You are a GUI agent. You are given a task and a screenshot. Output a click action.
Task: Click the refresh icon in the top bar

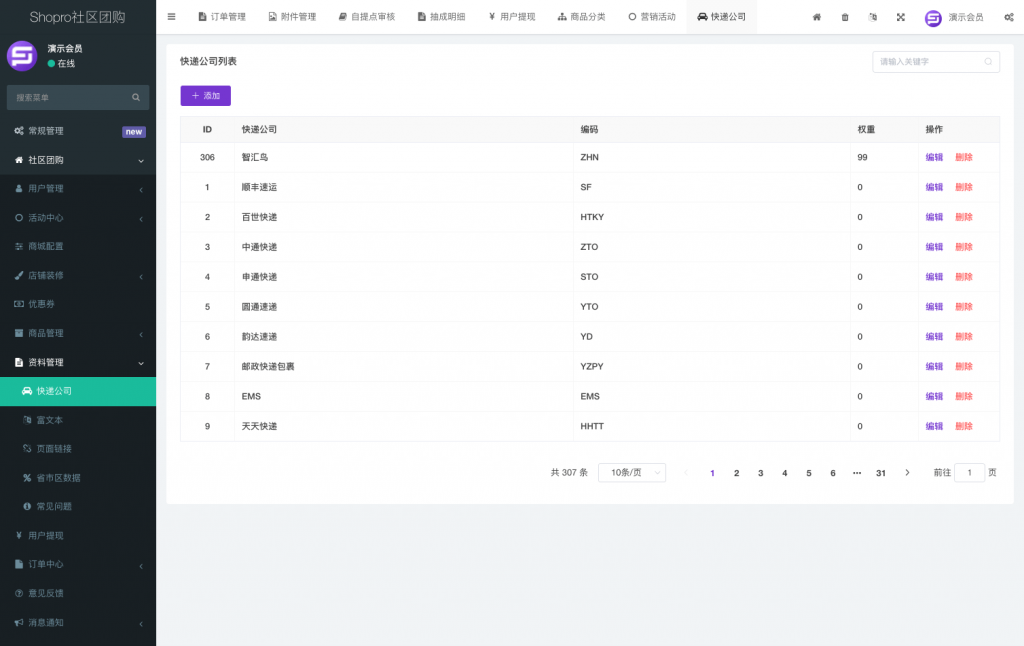871,17
